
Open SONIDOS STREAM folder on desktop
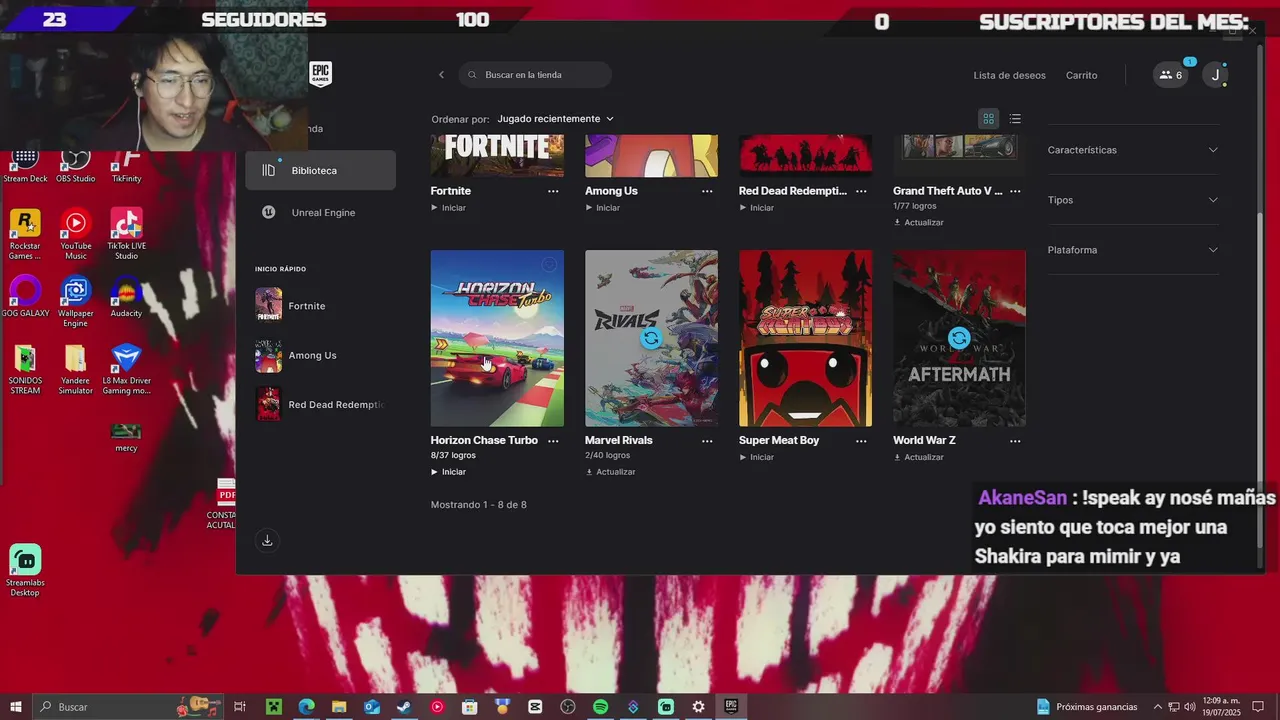coord(25,369)
